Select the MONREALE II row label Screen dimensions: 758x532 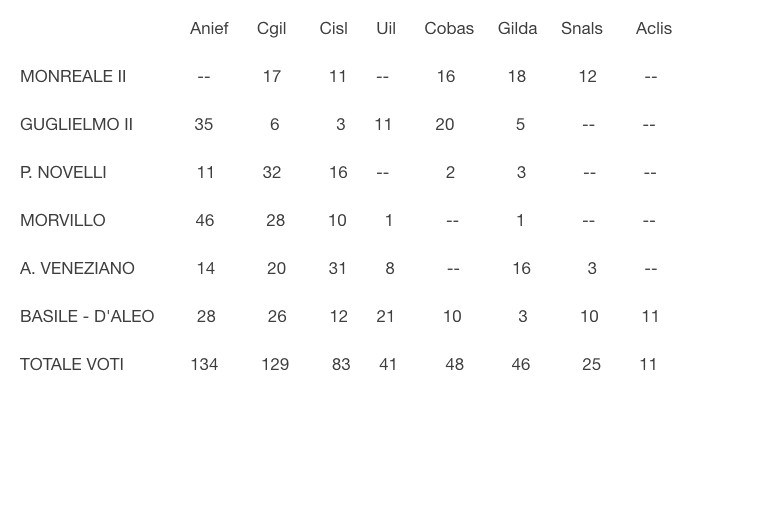[x=73, y=76]
